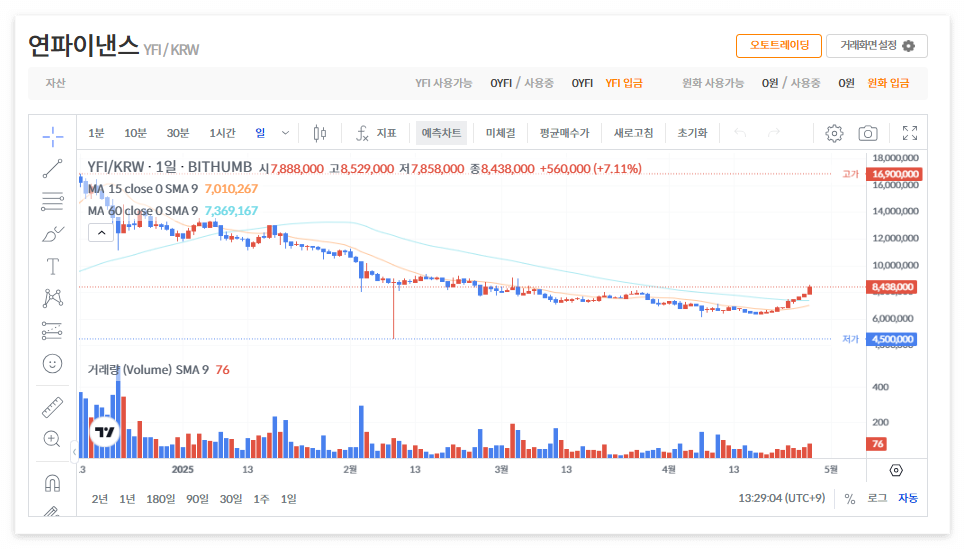
Task: Go to latest bar using target icon
Action: pyautogui.click(x=896, y=470)
